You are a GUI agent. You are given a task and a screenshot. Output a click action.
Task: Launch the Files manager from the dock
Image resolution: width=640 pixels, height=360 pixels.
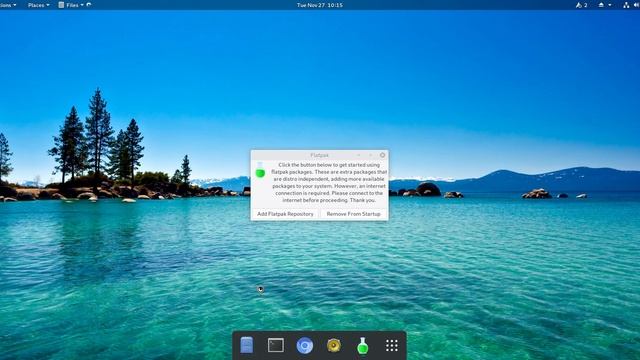247,345
